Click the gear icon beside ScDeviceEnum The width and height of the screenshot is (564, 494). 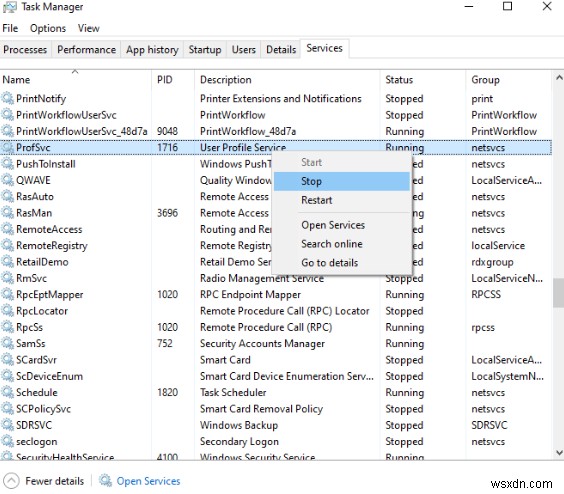click(x=7, y=376)
